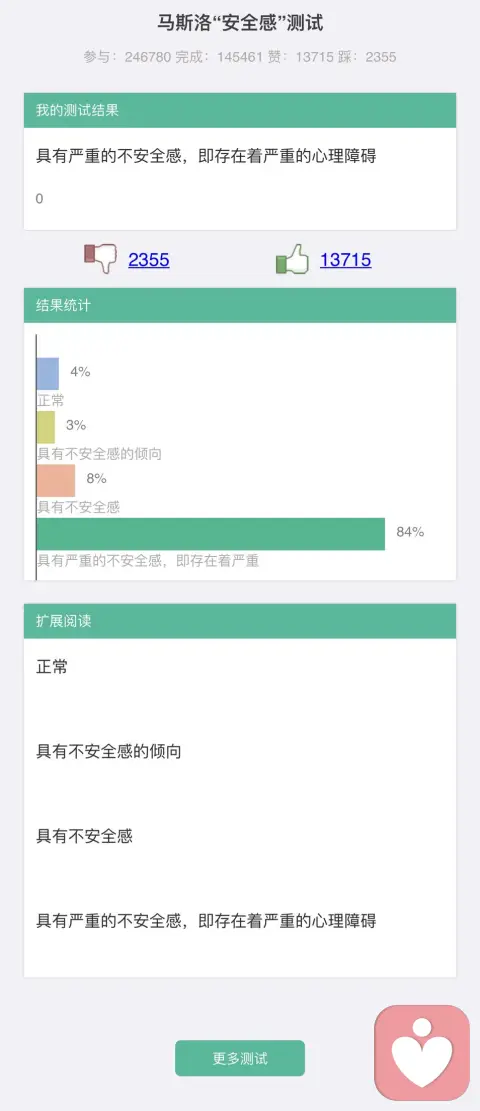The image size is (480, 1111).
Task: Click the participation stats line under the title
Action: 240,57
